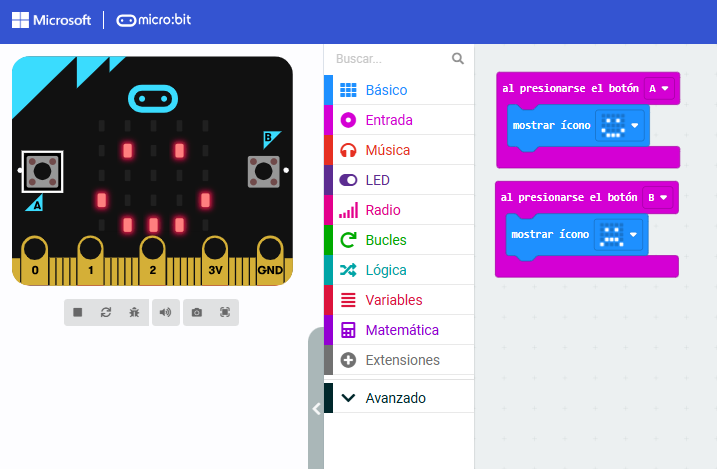Mute the simulator audio
The width and height of the screenshot is (717, 469).
pyautogui.click(x=166, y=312)
